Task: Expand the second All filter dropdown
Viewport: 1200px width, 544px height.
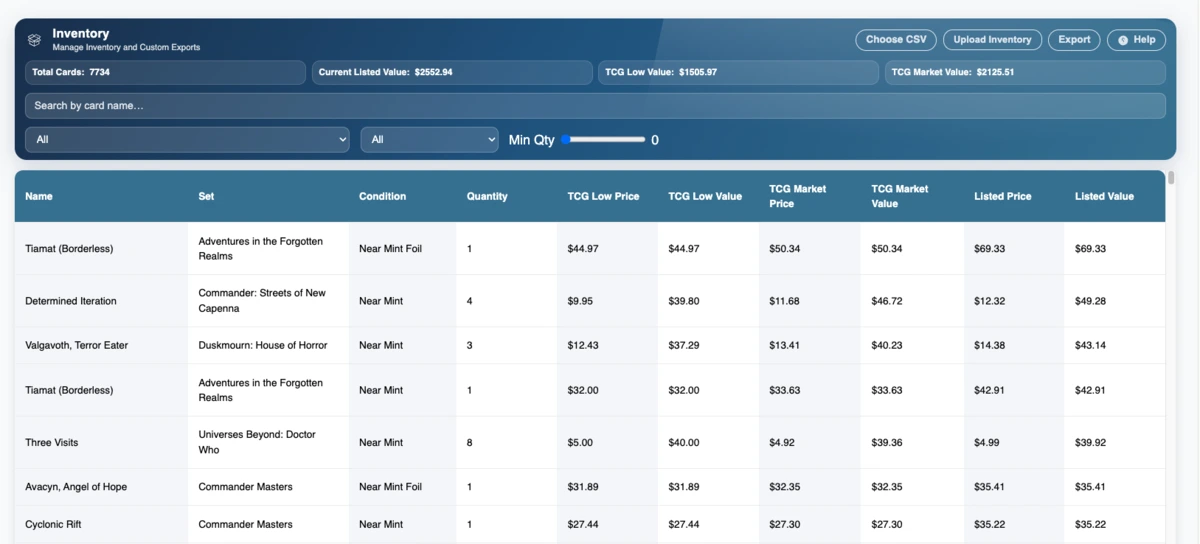Action: click(x=429, y=140)
